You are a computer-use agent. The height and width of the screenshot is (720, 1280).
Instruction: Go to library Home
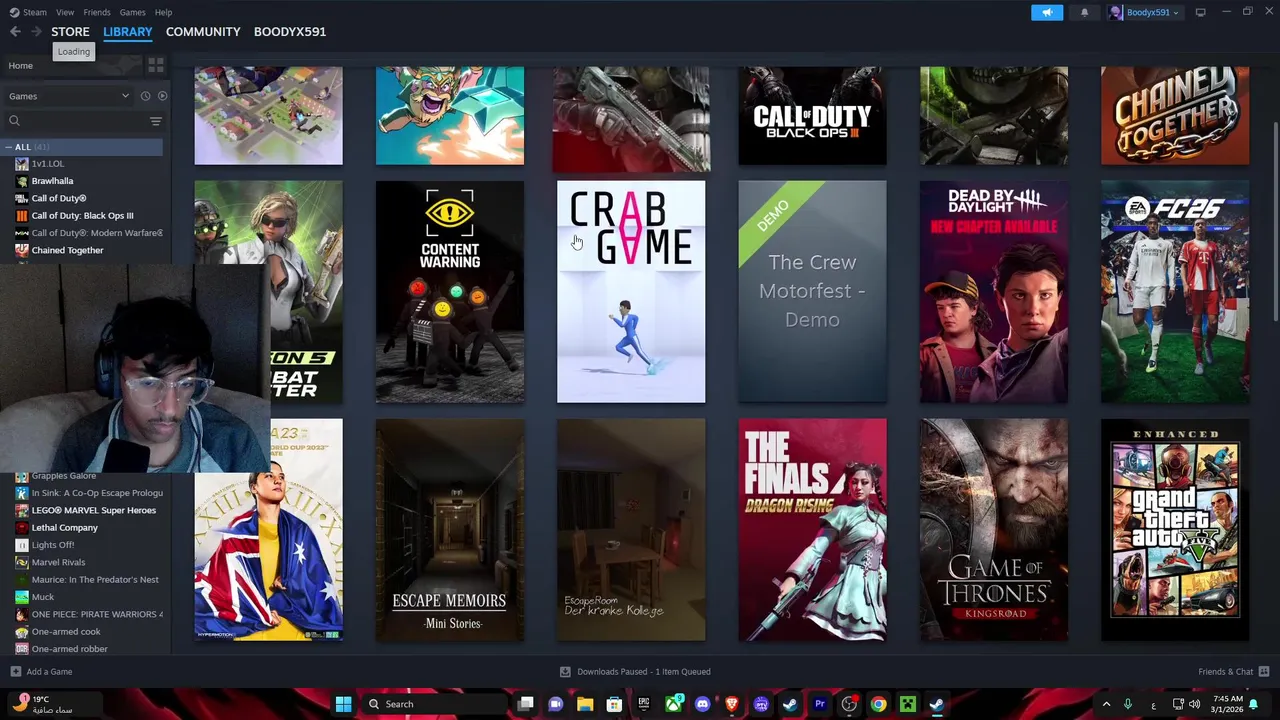20,65
